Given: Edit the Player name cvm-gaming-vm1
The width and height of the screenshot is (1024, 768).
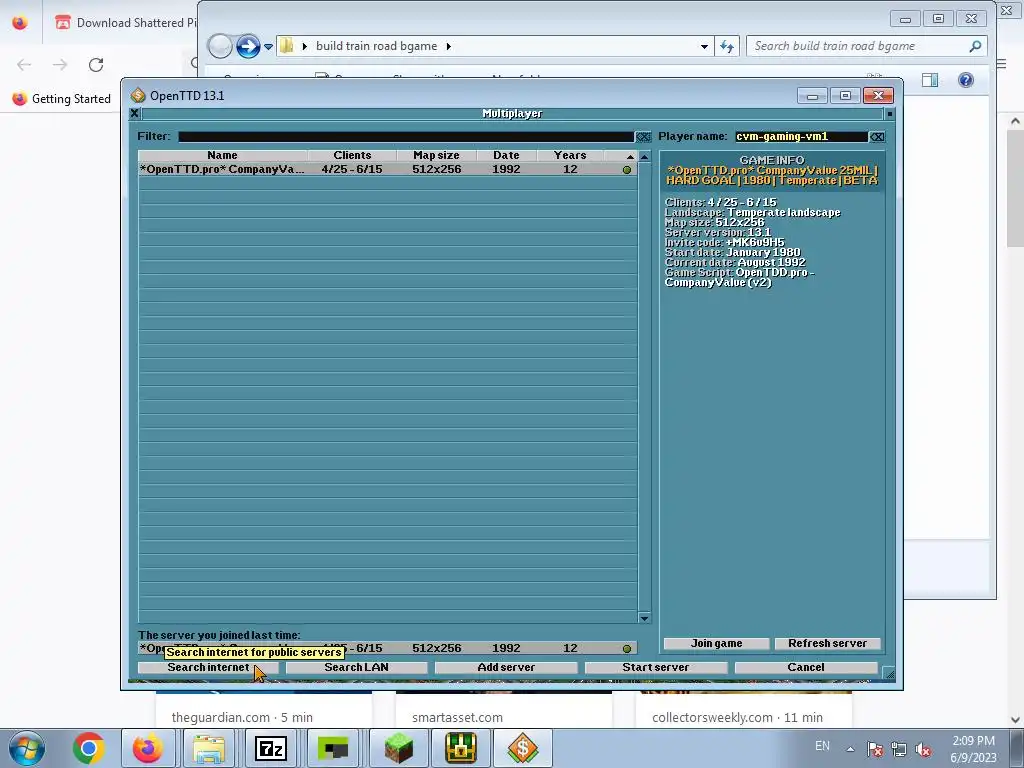Looking at the screenshot, I should pyautogui.click(x=801, y=136).
